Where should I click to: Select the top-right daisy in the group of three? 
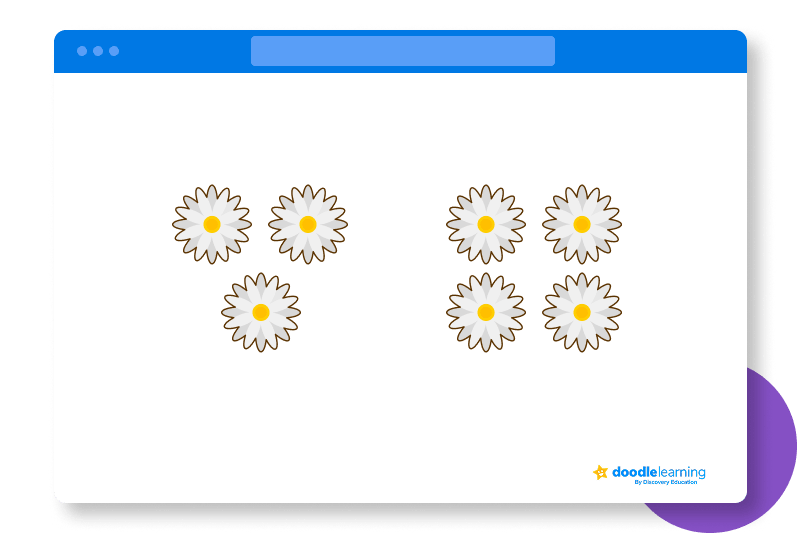click(x=308, y=224)
